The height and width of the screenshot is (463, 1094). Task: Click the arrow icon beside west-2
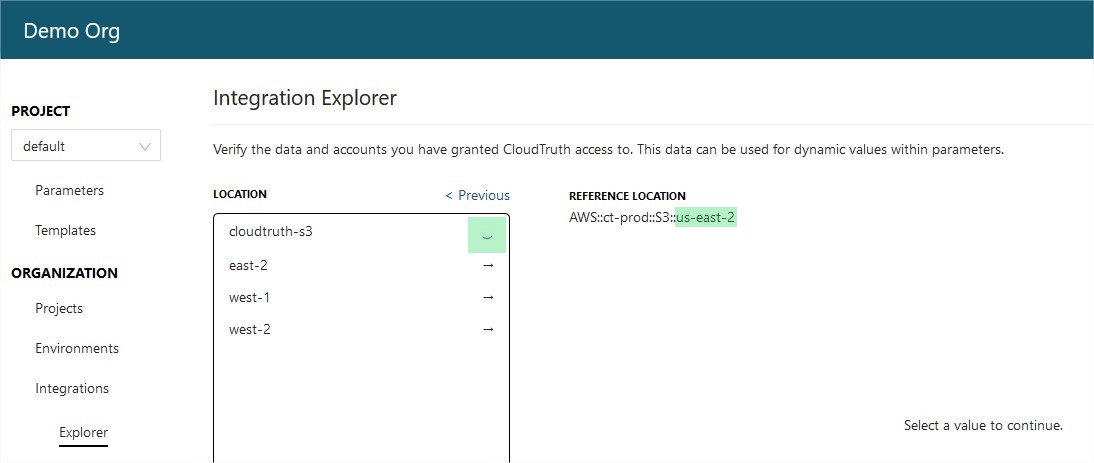click(x=488, y=330)
